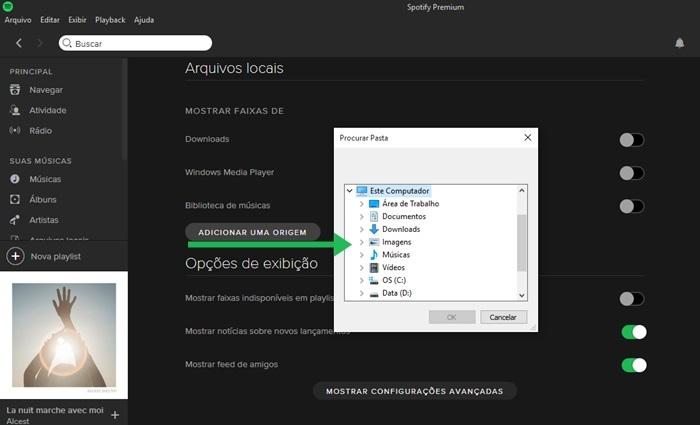Expand the Documentos tree node

pos(362,217)
